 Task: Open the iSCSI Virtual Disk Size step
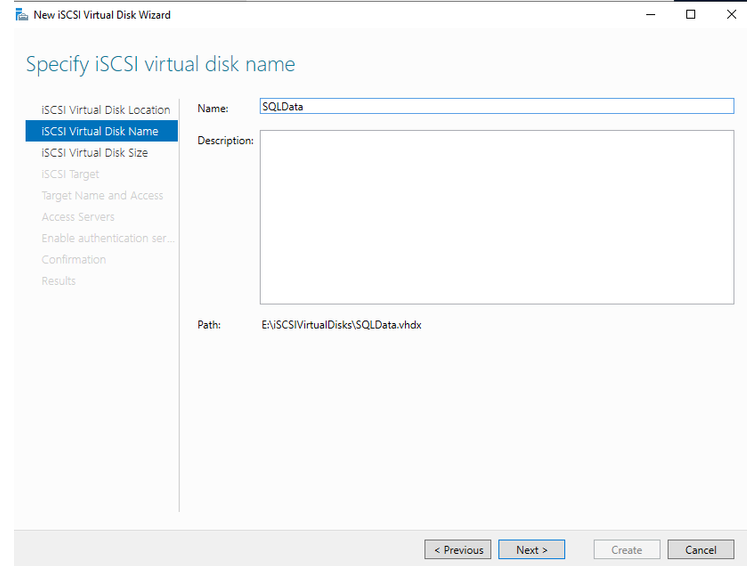94,153
